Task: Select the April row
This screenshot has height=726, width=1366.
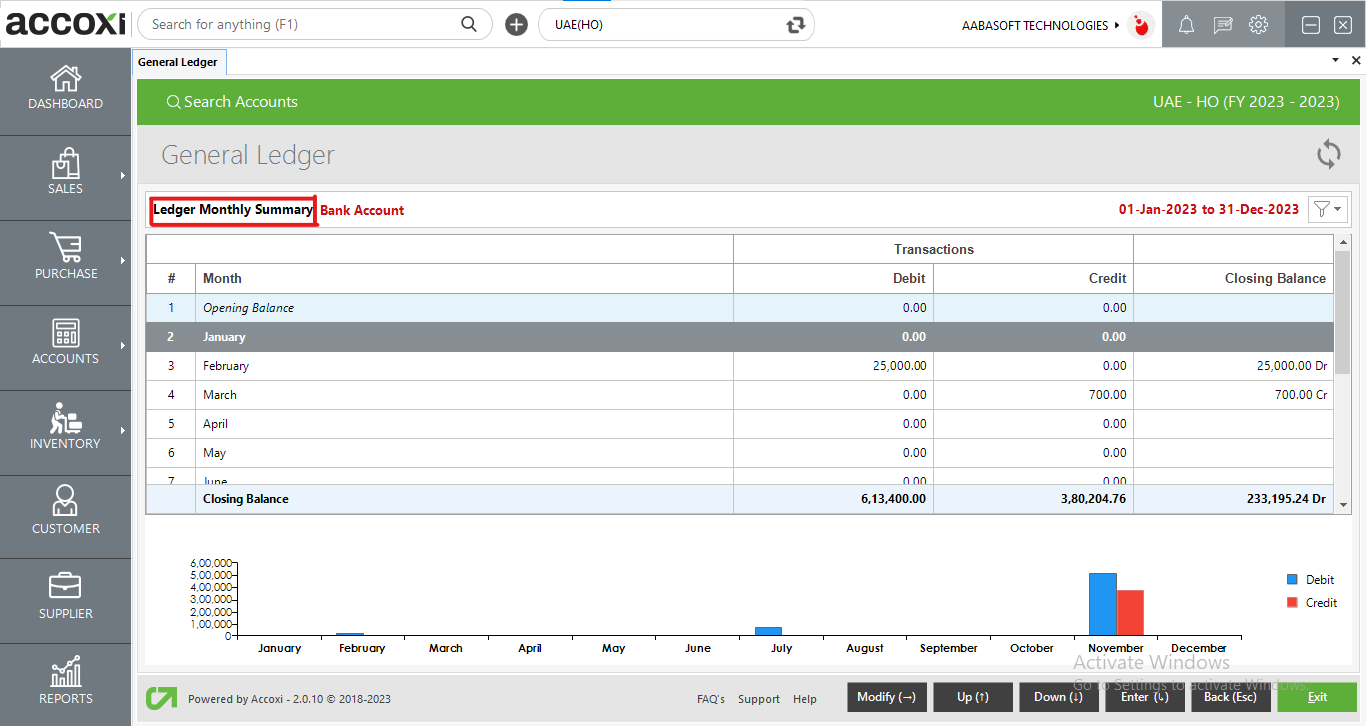Action: 740,424
